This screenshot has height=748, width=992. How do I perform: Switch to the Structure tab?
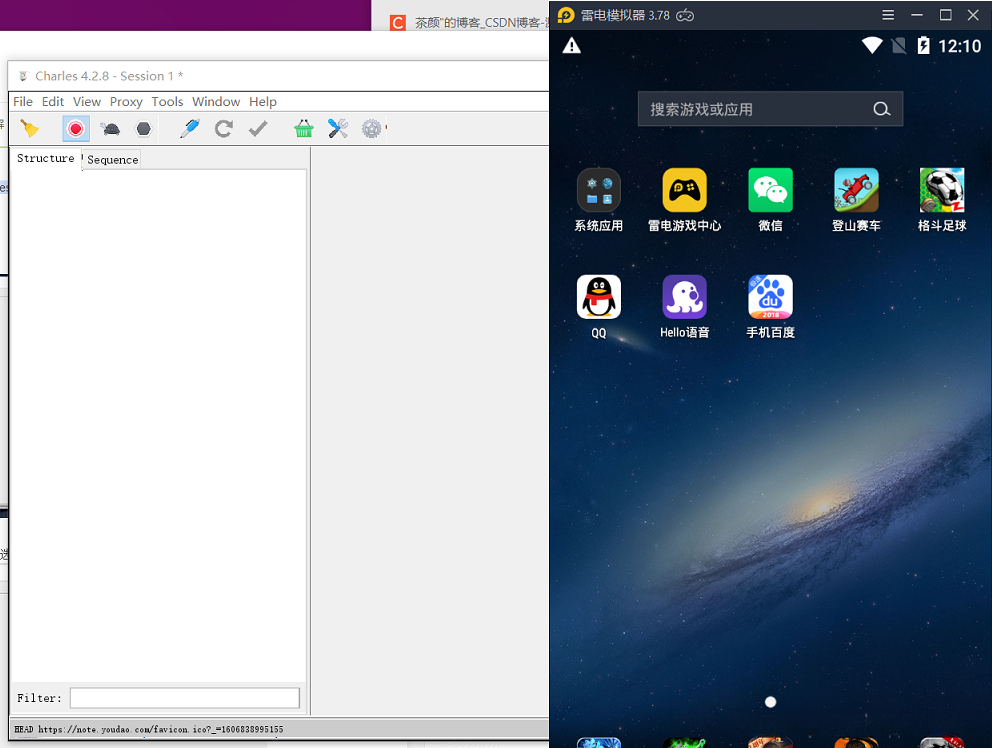(46, 158)
